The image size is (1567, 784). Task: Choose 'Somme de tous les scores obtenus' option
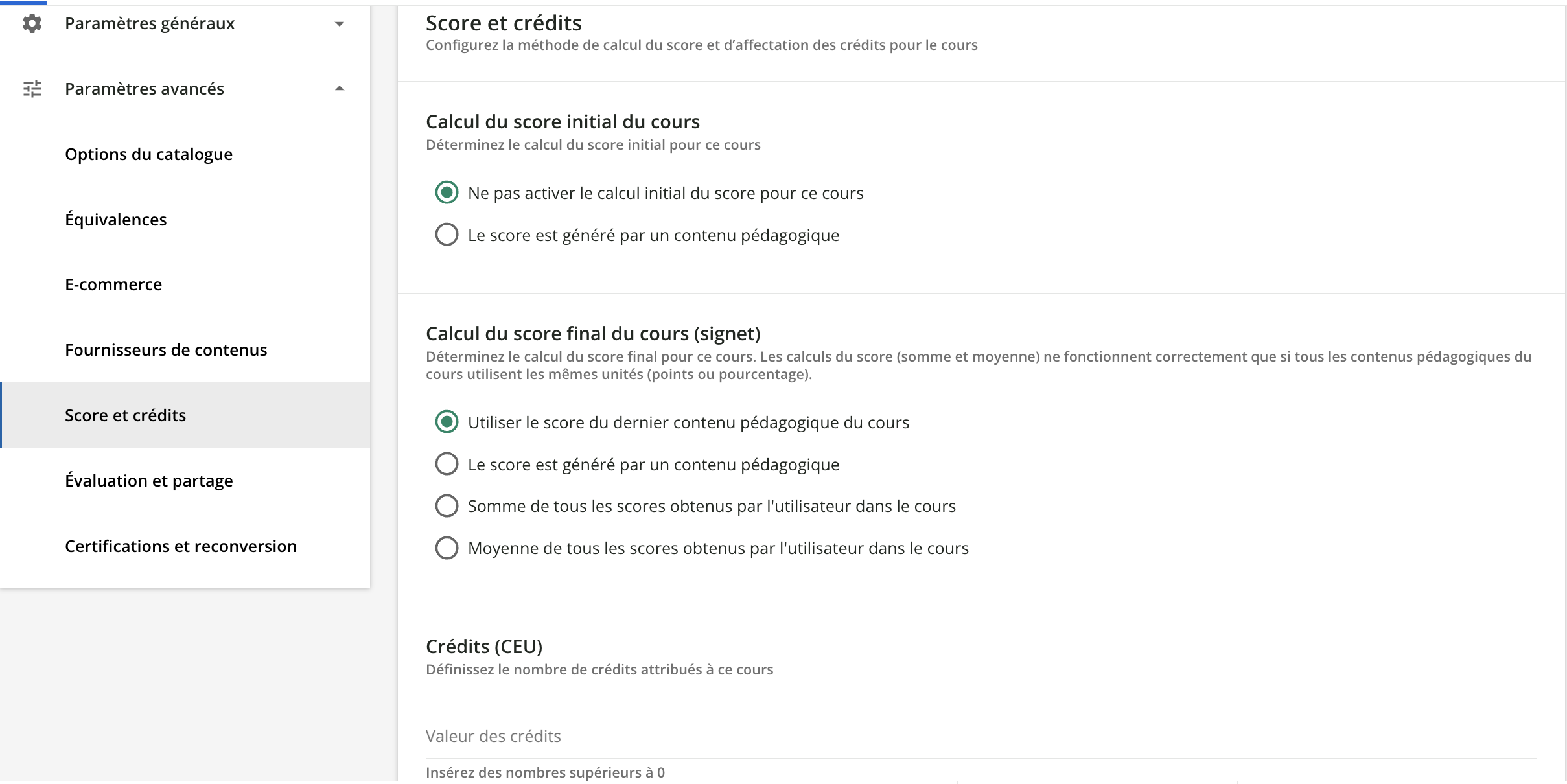pos(447,505)
